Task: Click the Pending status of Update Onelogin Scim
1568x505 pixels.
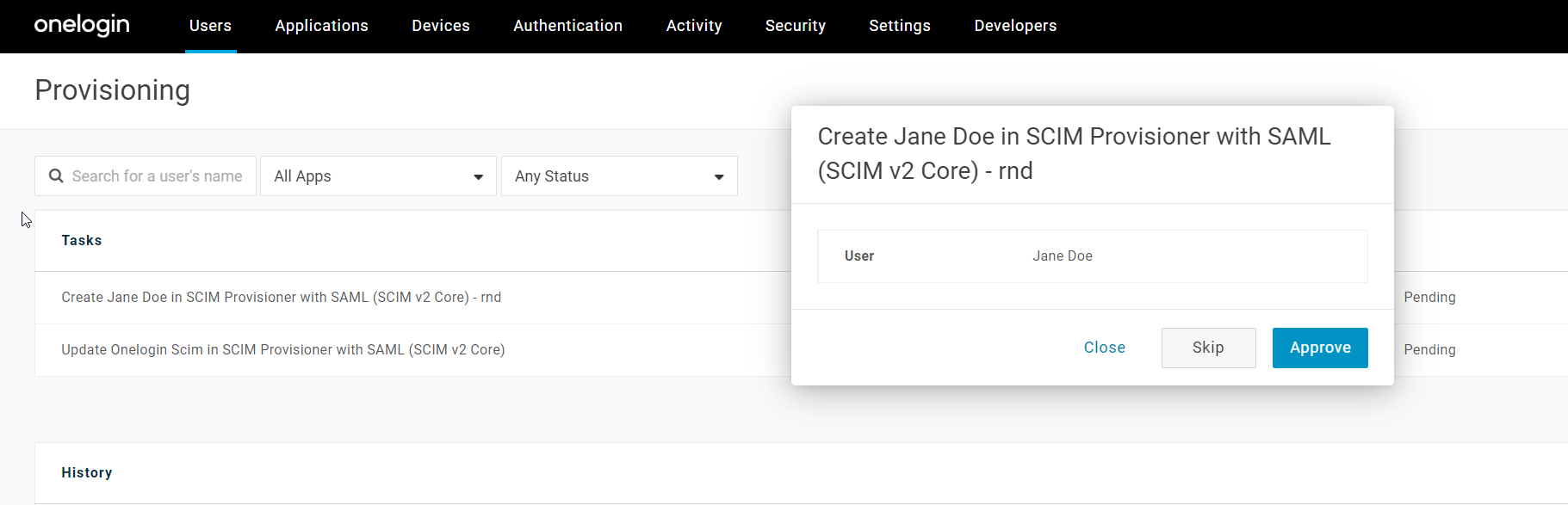Action: pyautogui.click(x=1429, y=349)
